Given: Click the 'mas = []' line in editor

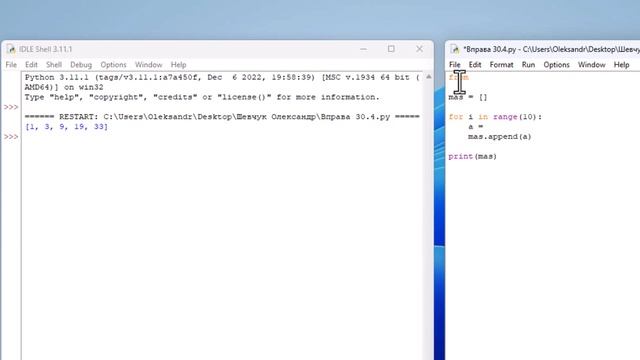Looking at the screenshot, I should coord(468,97).
